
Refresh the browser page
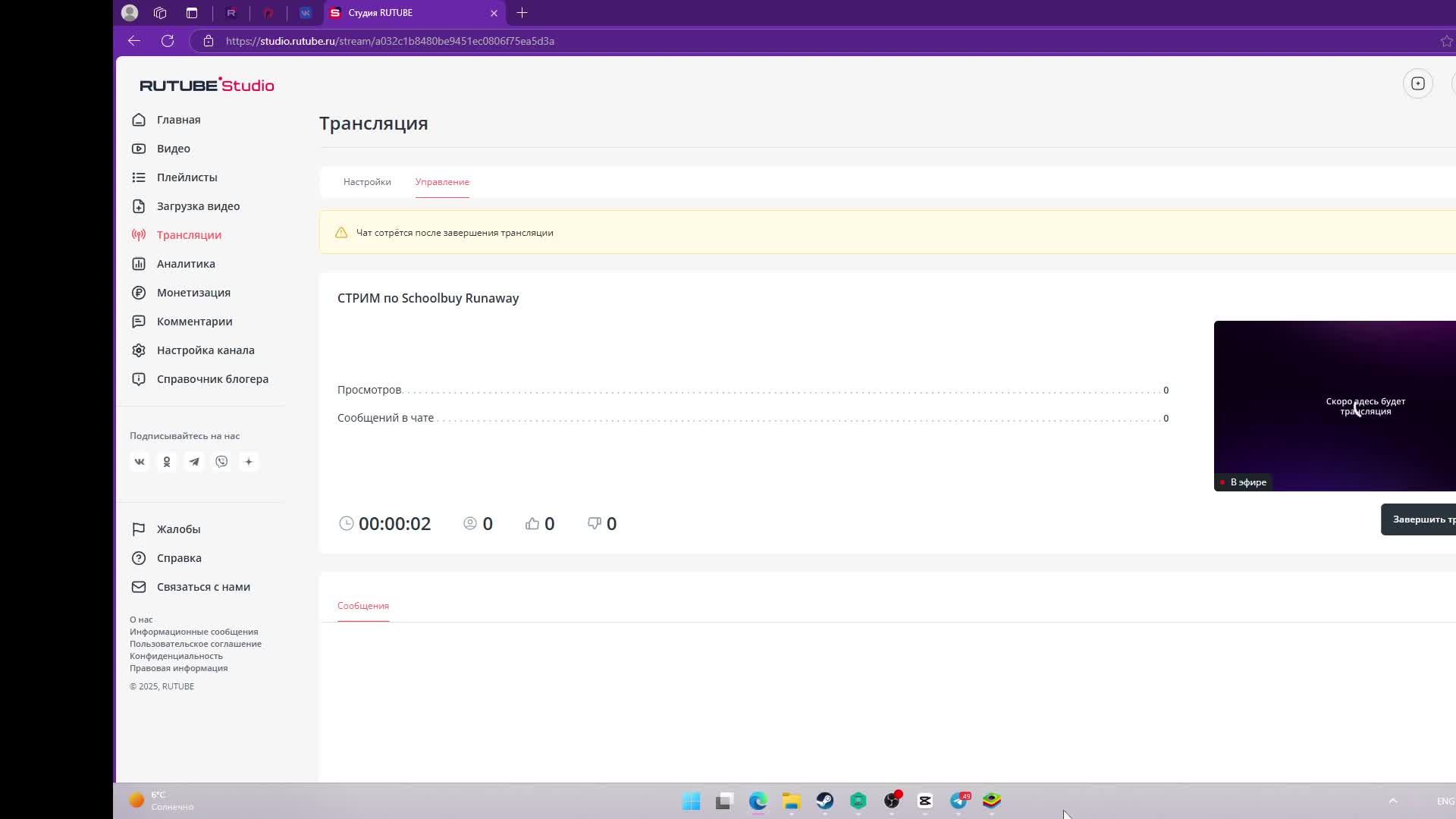tap(168, 41)
